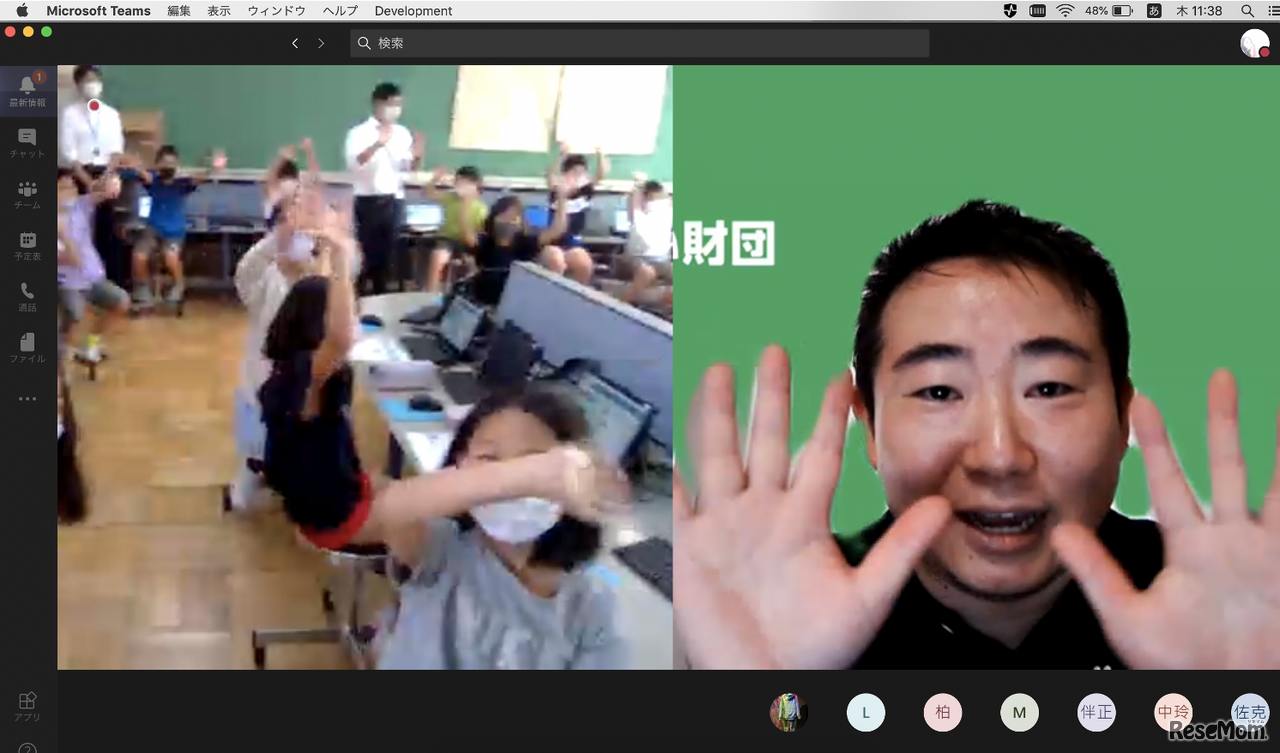Open the アプリ apps store
Screen dimensions: 1280x753
pyautogui.click(x=27, y=705)
